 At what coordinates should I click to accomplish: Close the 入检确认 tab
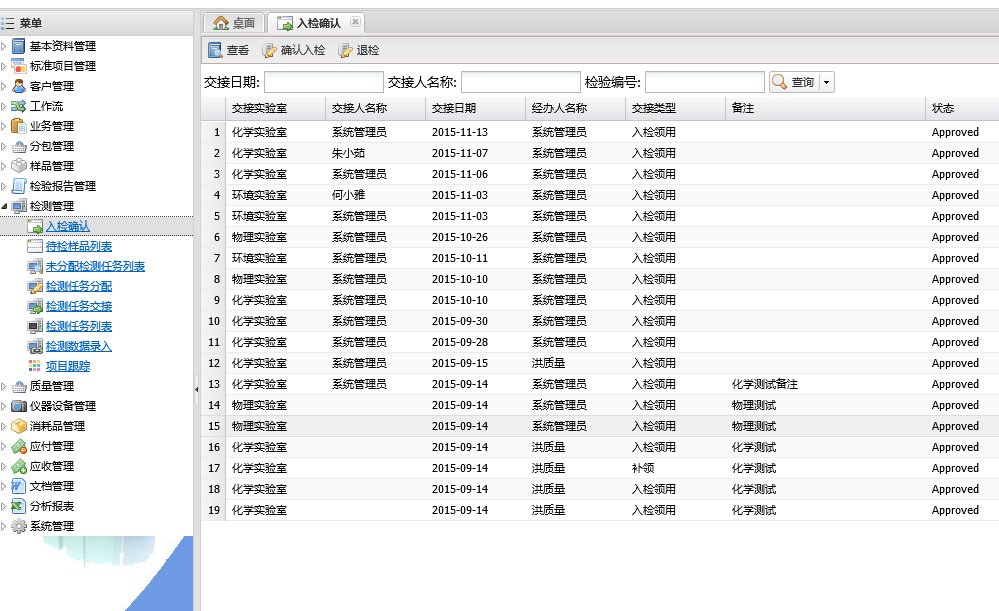click(355, 22)
